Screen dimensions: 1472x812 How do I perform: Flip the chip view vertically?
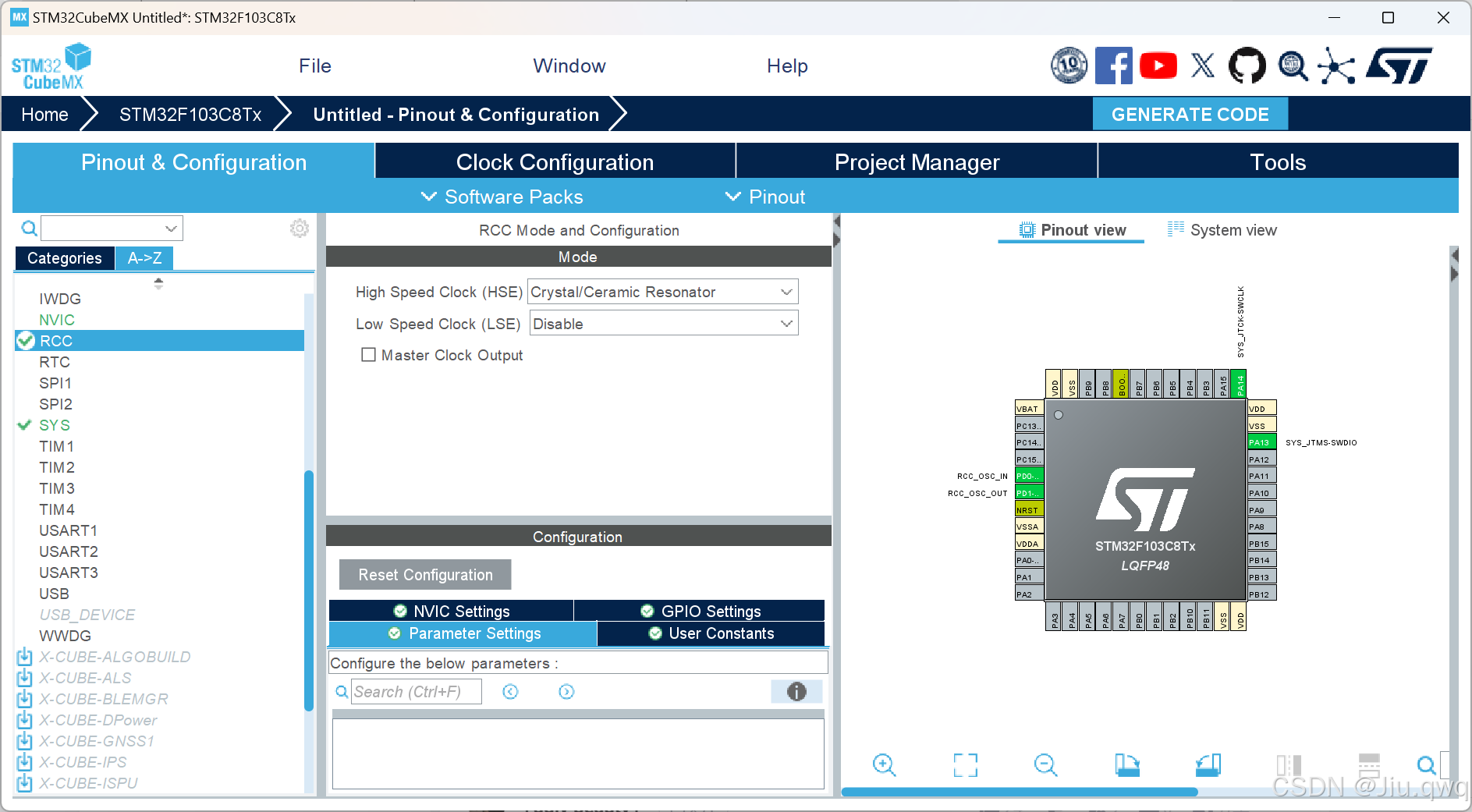[x=1369, y=765]
